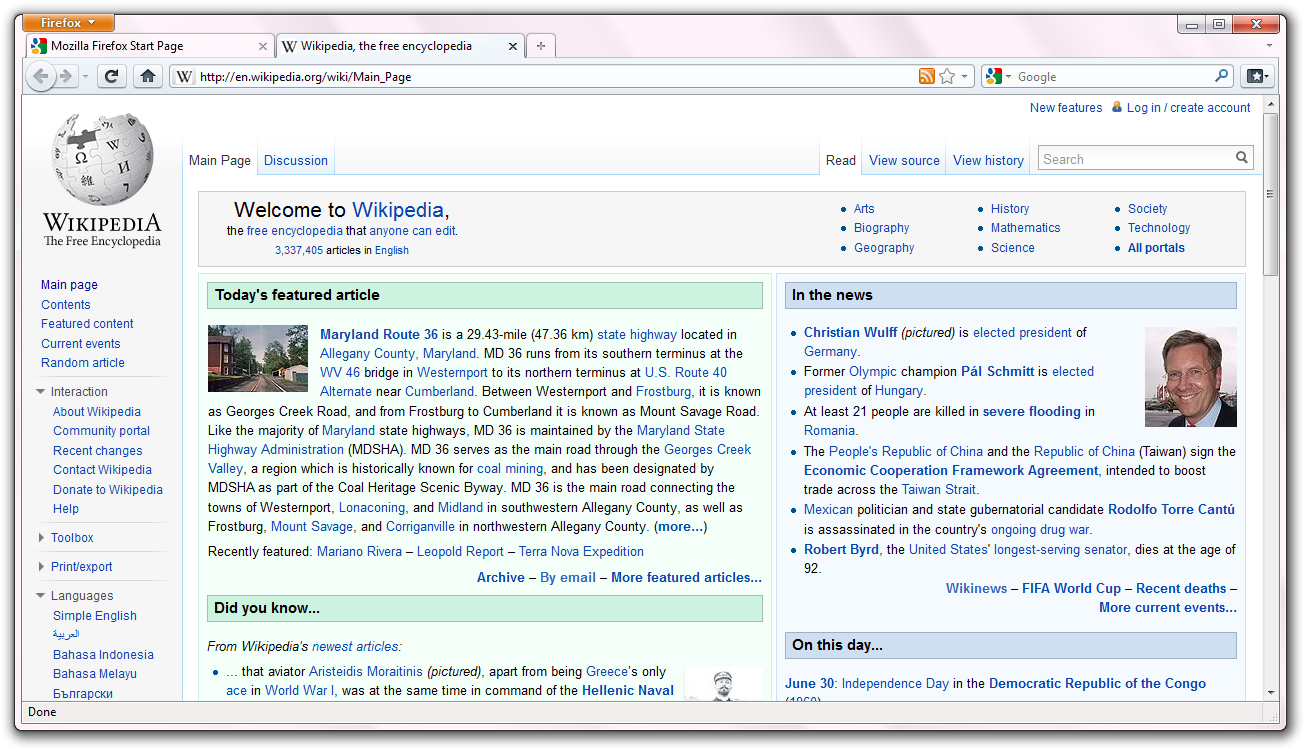Screen dimensions: 1305x749
Task: Open Current events sidebar link
Action: click(x=81, y=344)
